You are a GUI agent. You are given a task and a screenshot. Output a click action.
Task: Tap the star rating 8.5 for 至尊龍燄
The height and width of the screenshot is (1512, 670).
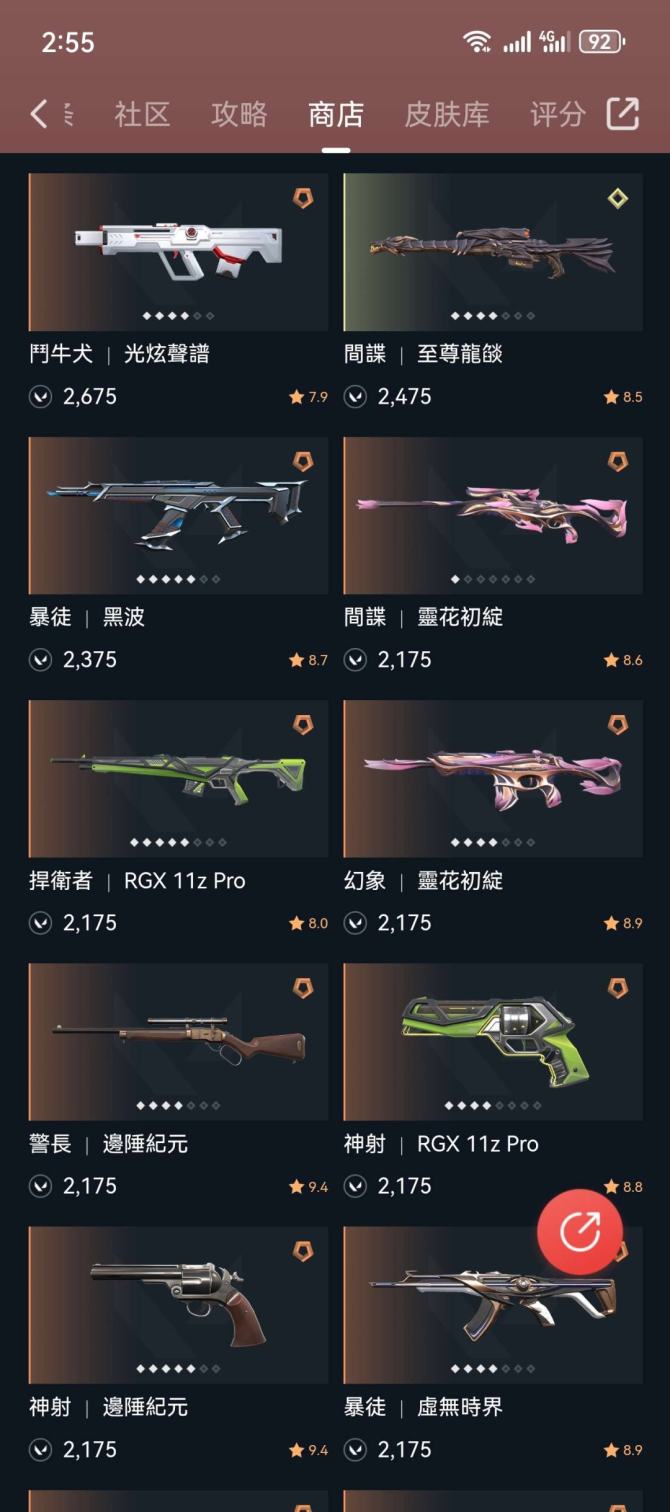pyautogui.click(x=623, y=397)
